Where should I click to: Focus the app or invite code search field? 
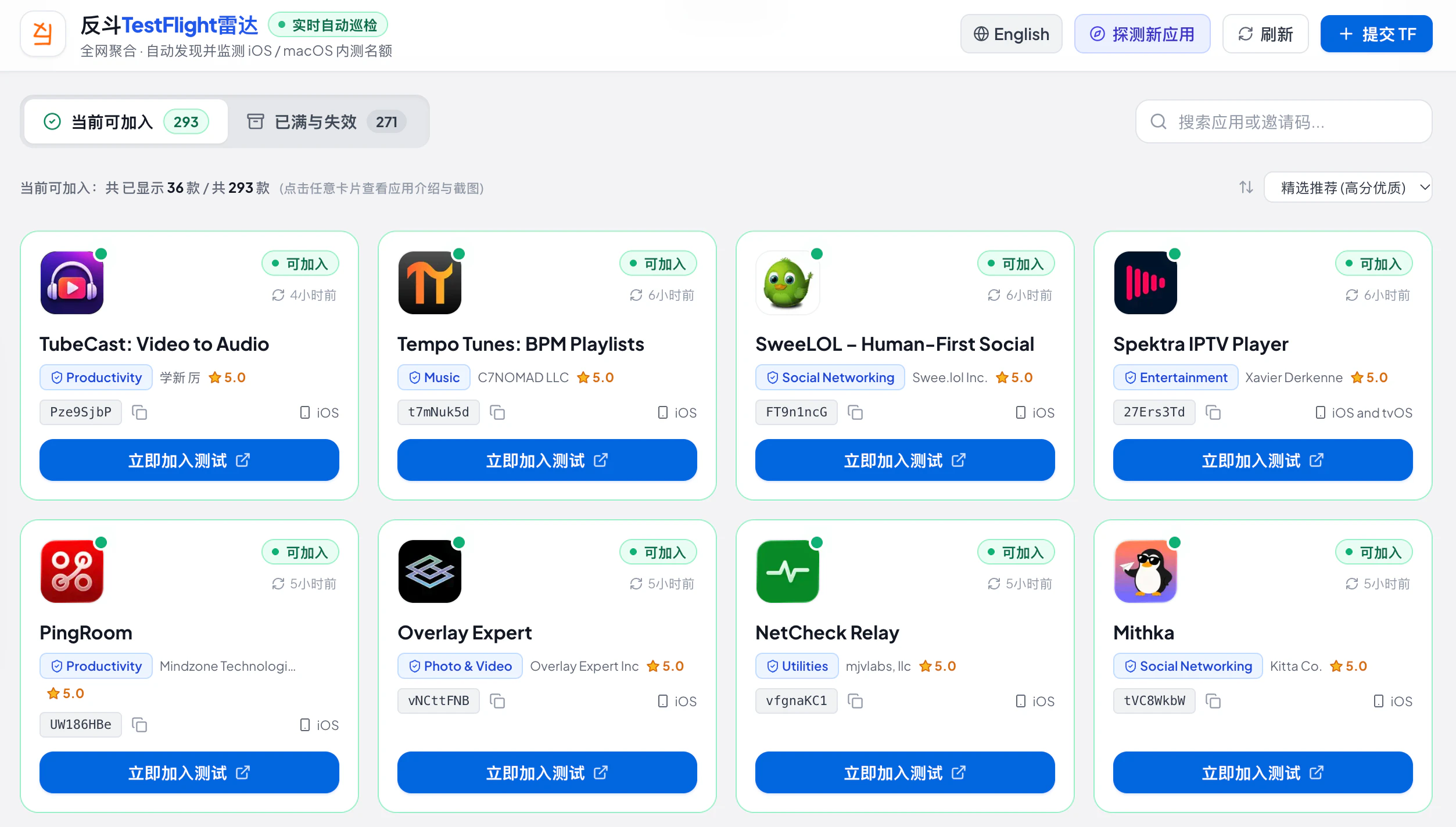(x=1284, y=121)
